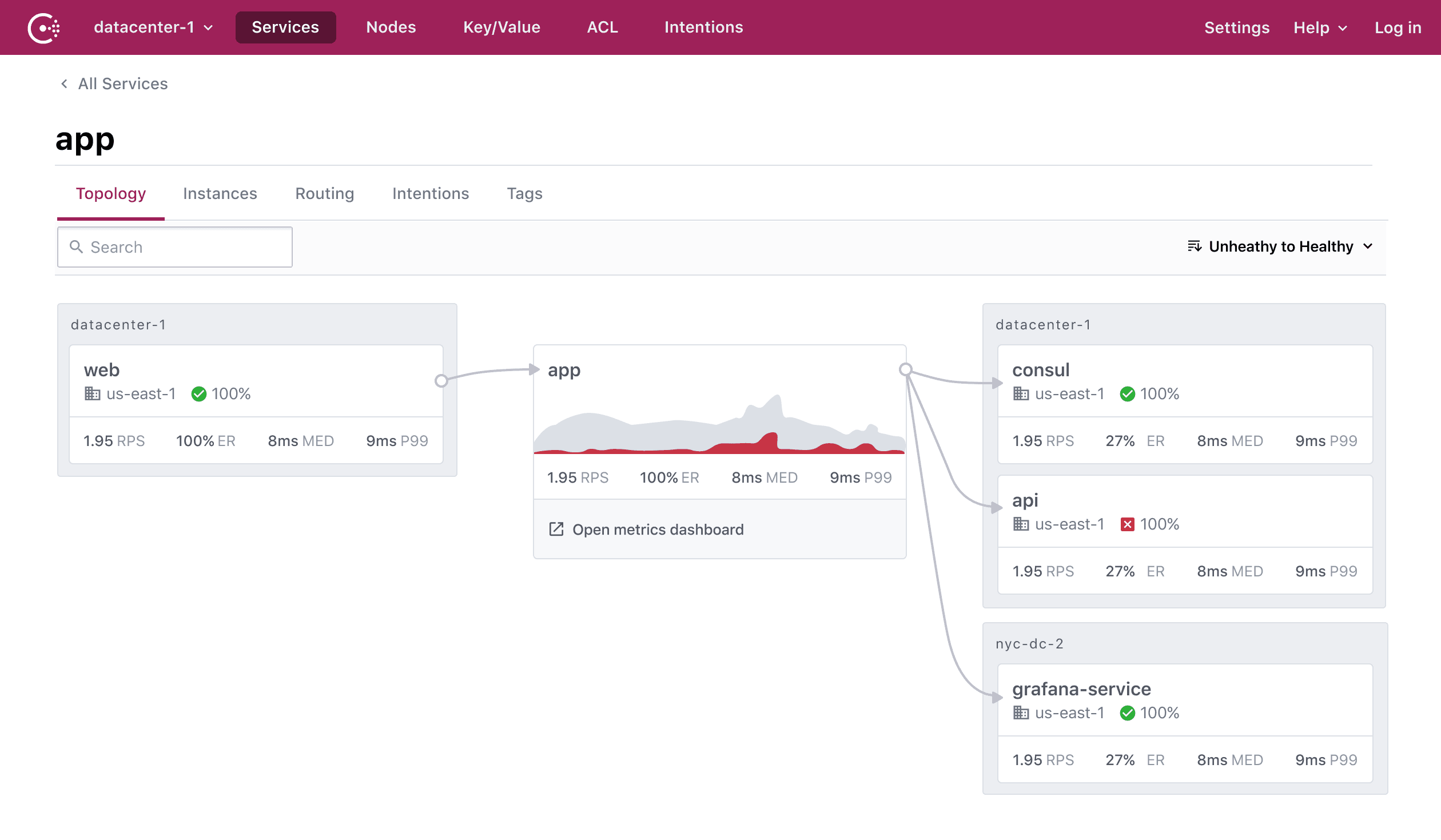Click the connector circle on app card

tap(905, 369)
